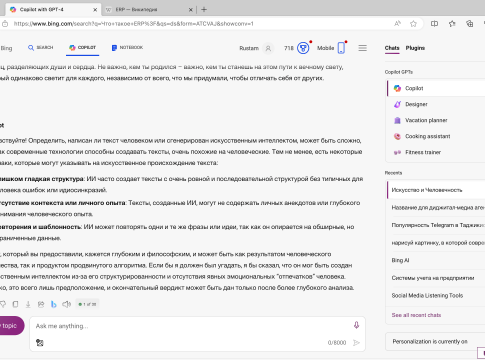Click the profile avatar icon next to Rustam

tap(268, 48)
